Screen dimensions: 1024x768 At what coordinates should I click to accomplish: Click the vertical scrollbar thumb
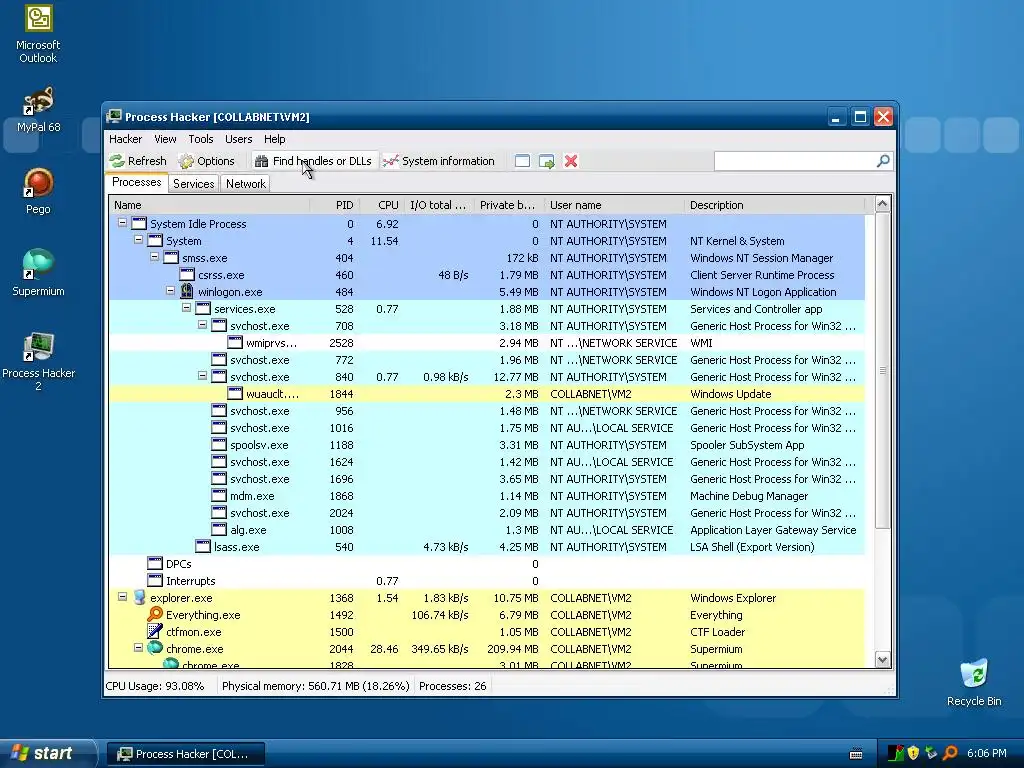pyautogui.click(x=882, y=370)
